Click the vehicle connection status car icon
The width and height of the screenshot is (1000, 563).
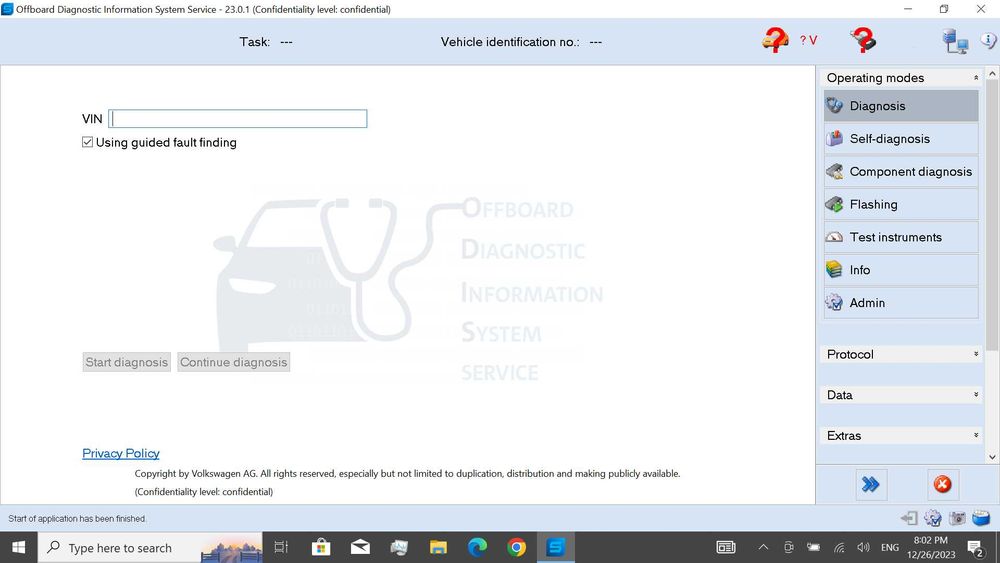click(775, 40)
